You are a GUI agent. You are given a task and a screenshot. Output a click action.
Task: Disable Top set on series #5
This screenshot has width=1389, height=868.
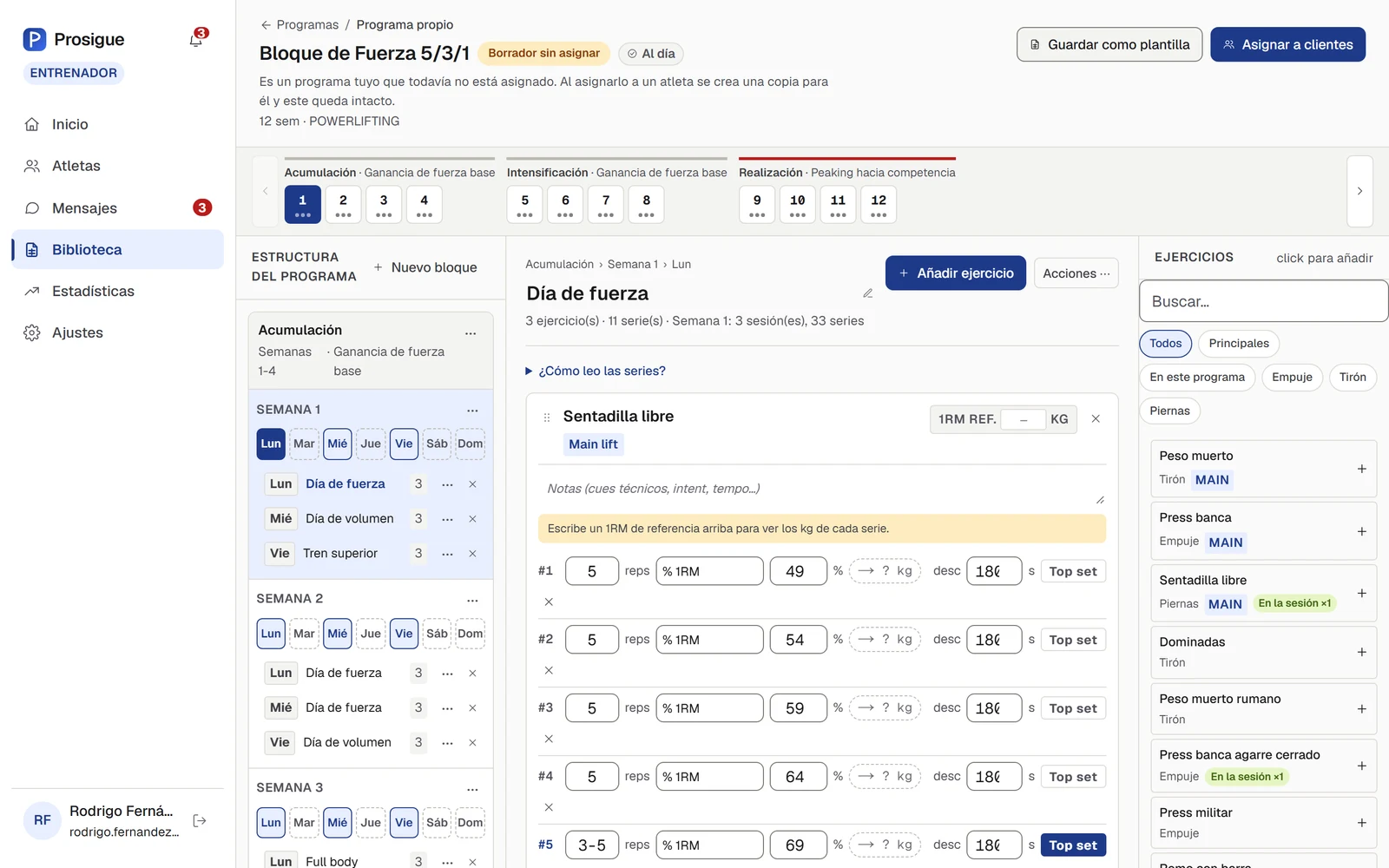[1073, 845]
